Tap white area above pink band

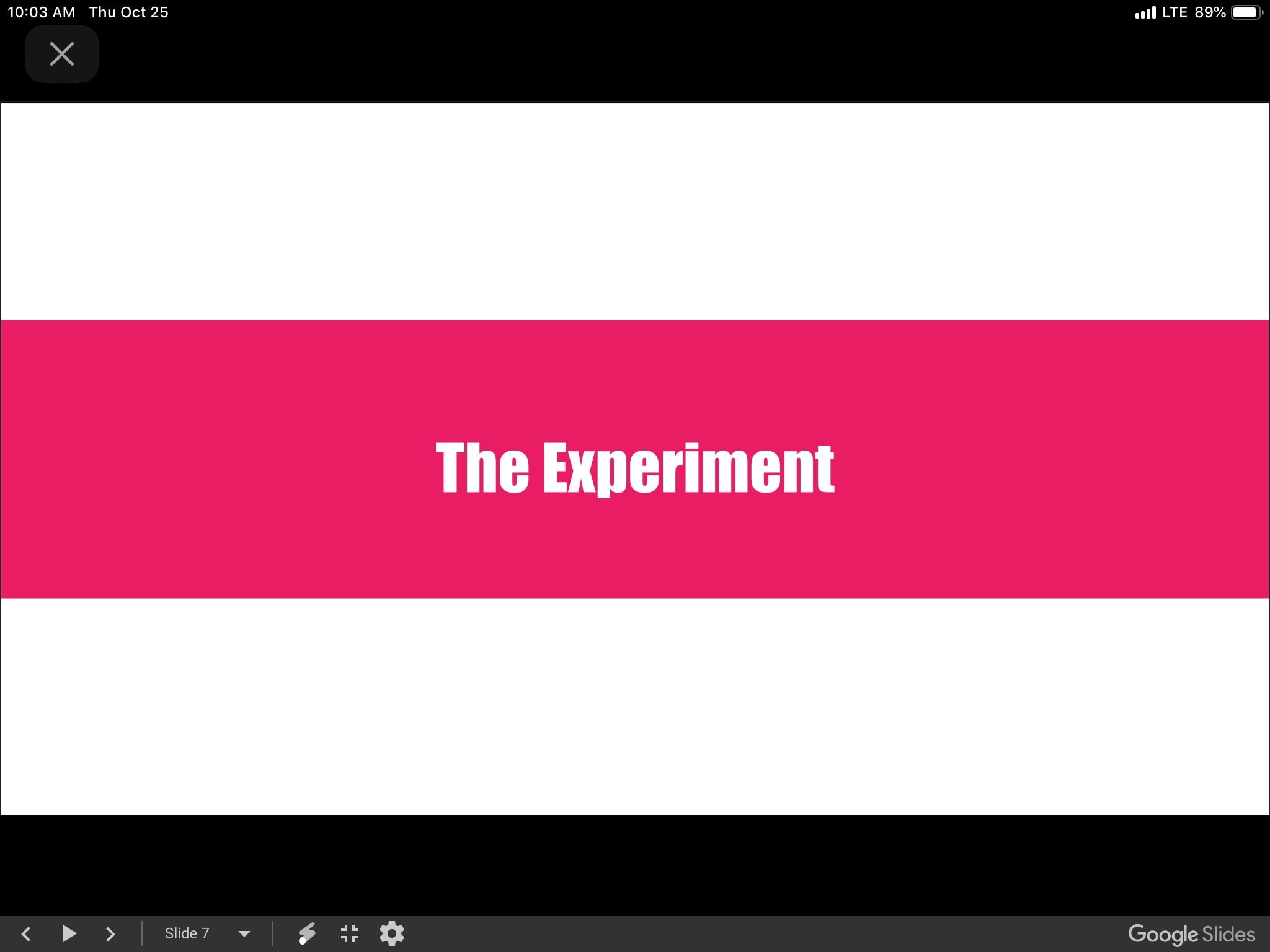pos(635,211)
